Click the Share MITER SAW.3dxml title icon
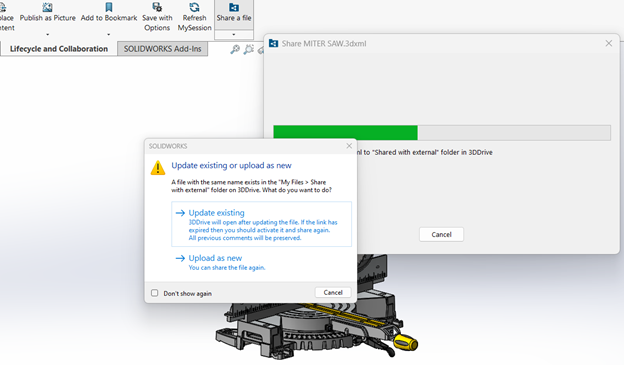This screenshot has height=365, width=624. pyautogui.click(x=273, y=43)
